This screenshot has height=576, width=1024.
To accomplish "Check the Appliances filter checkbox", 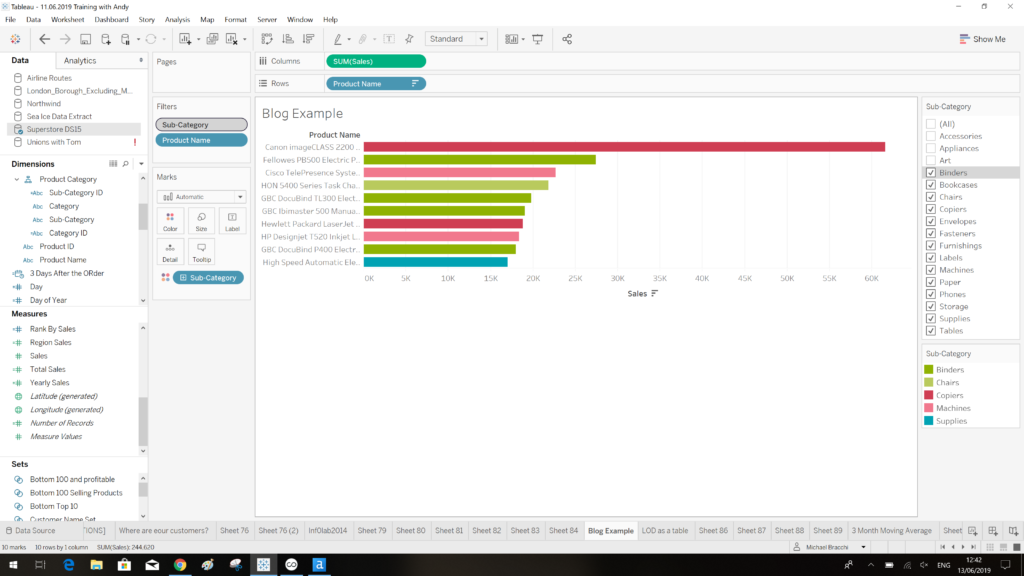I will click(x=931, y=148).
